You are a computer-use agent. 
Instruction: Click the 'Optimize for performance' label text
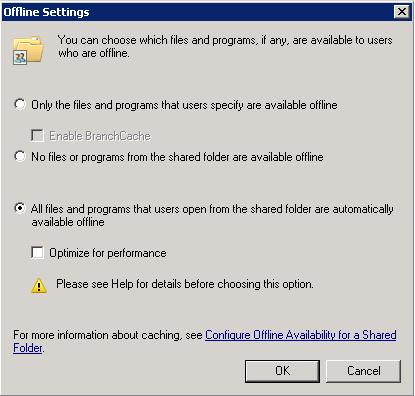(x=108, y=253)
